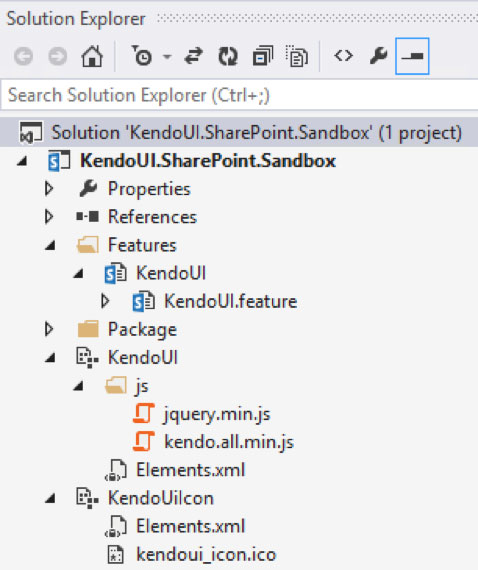
Task: Open Properties using toolbar wrench icon
Action: coord(378,56)
